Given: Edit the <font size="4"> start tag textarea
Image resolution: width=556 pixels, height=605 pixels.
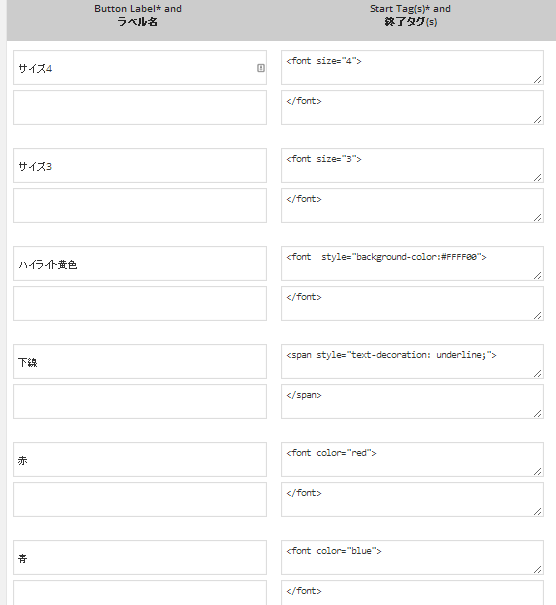Looking at the screenshot, I should (x=412, y=68).
